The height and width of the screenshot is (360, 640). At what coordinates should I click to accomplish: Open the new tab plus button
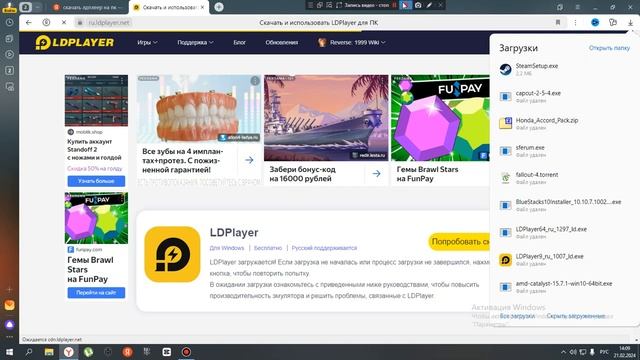point(219,7)
